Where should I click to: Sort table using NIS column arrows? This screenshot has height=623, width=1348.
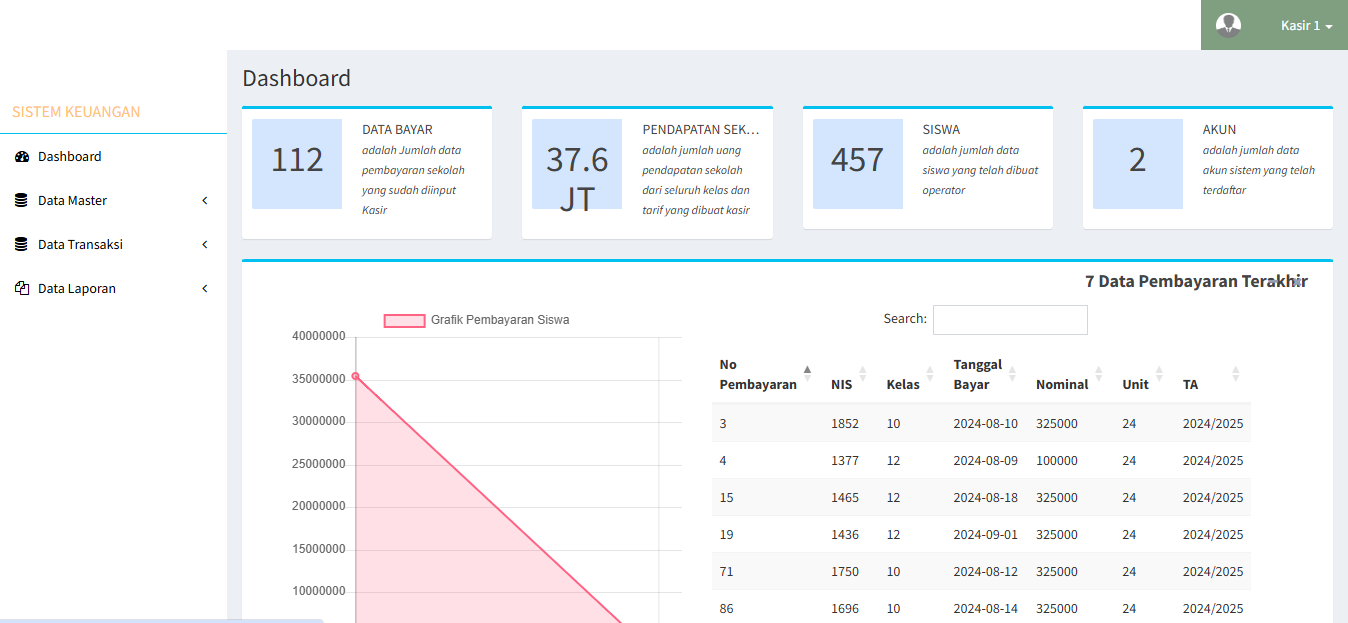coord(863,375)
